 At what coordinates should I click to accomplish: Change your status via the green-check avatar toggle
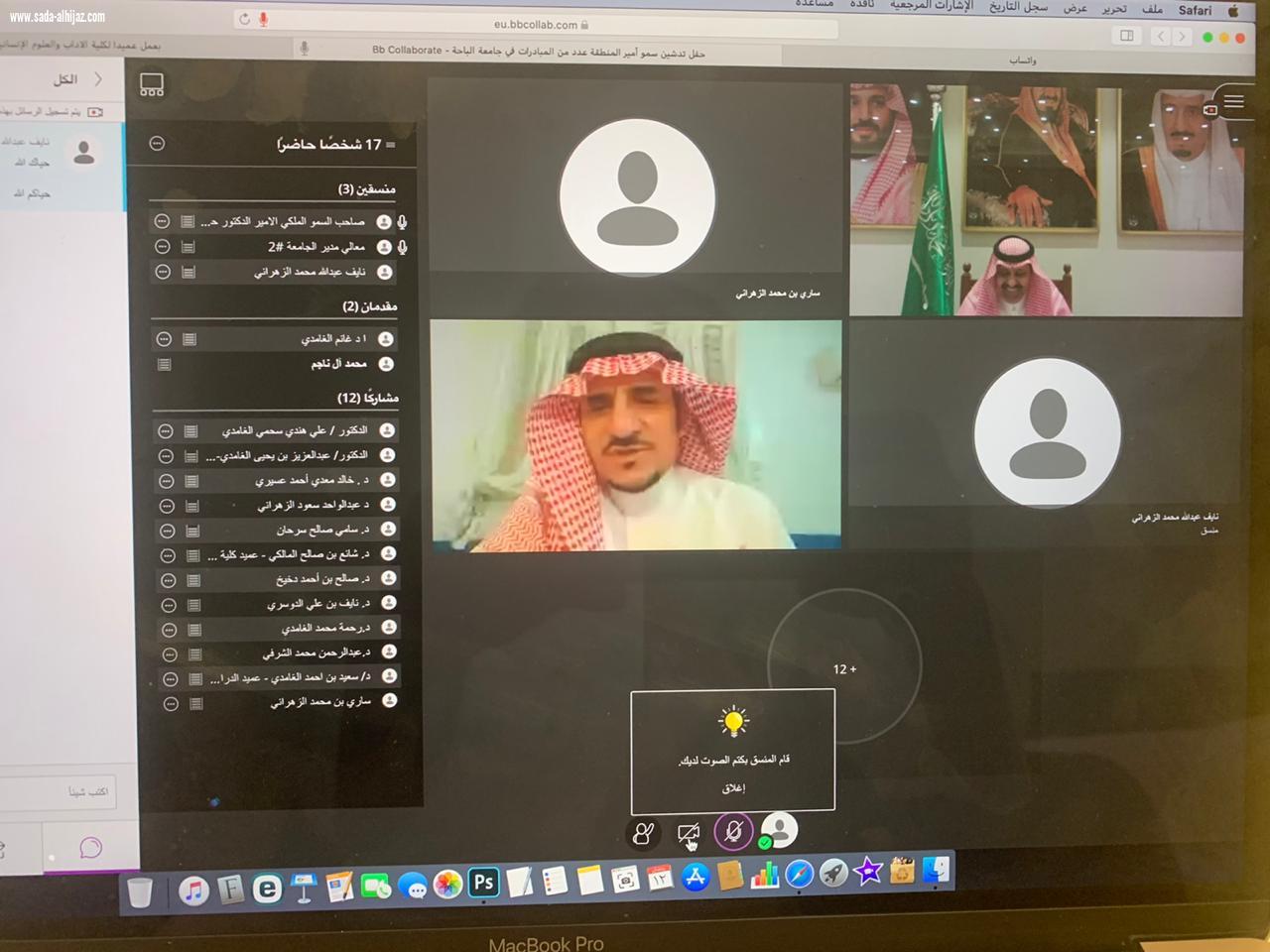(779, 832)
